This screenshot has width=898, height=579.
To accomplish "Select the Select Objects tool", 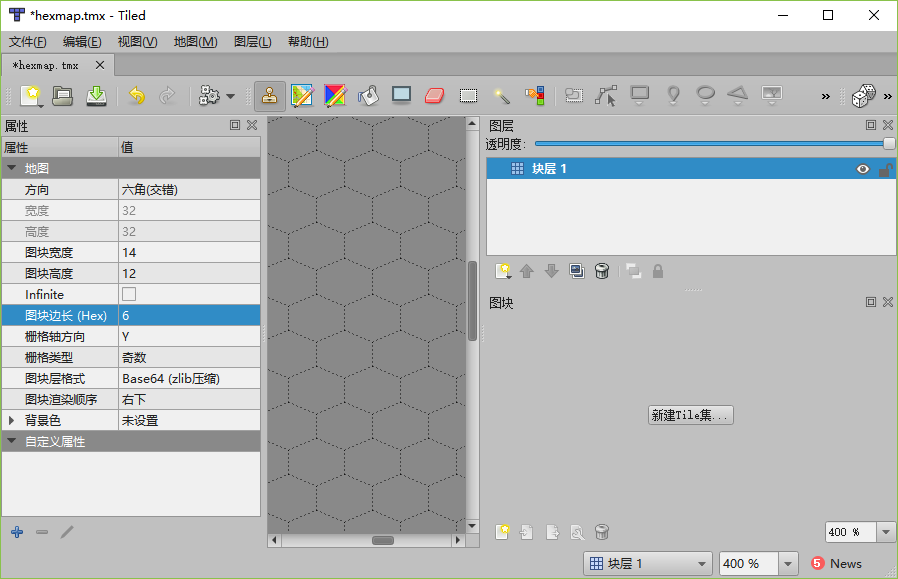I will coord(573,96).
